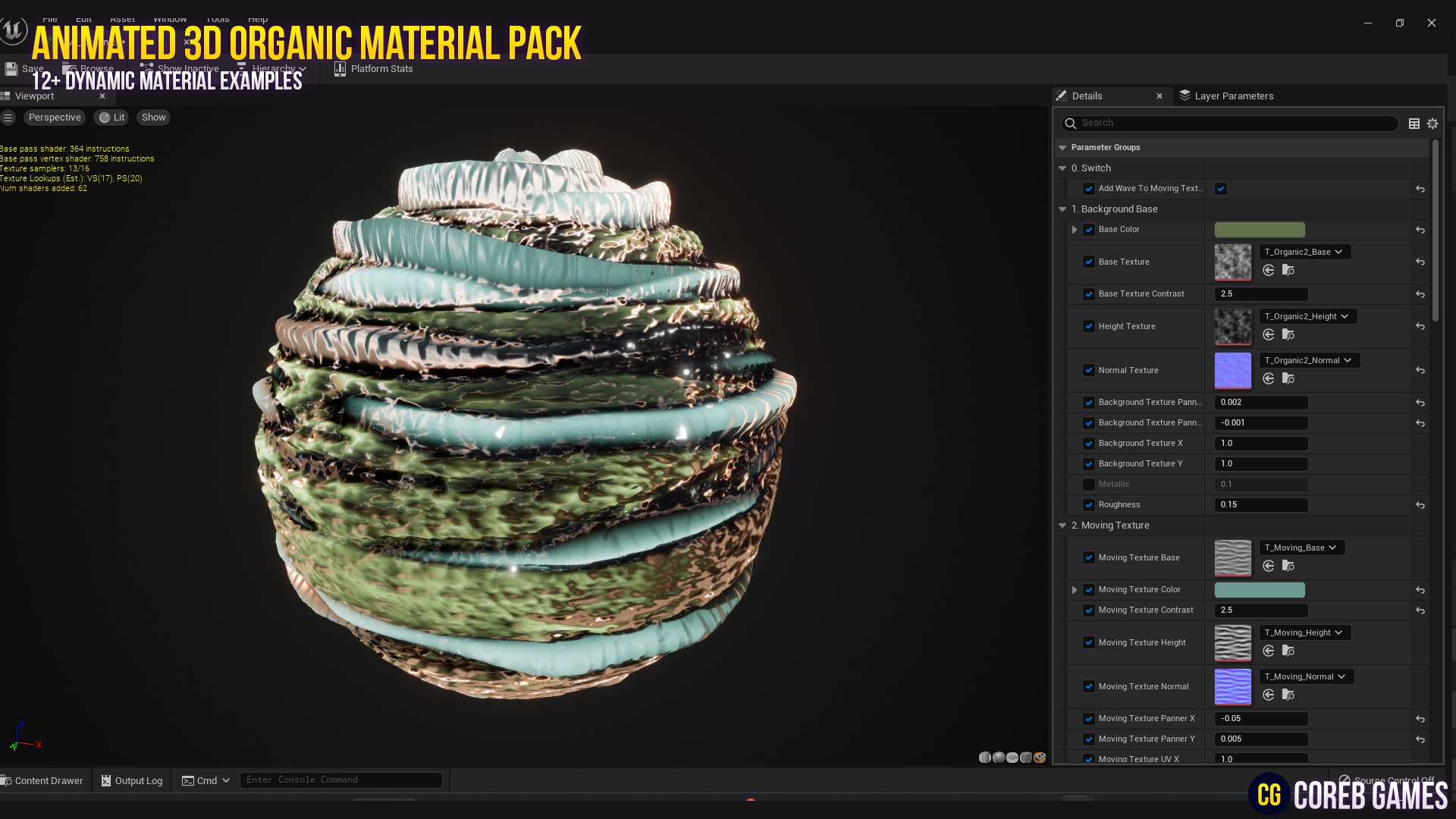Select the cube preview mesh shape

tap(1025, 757)
